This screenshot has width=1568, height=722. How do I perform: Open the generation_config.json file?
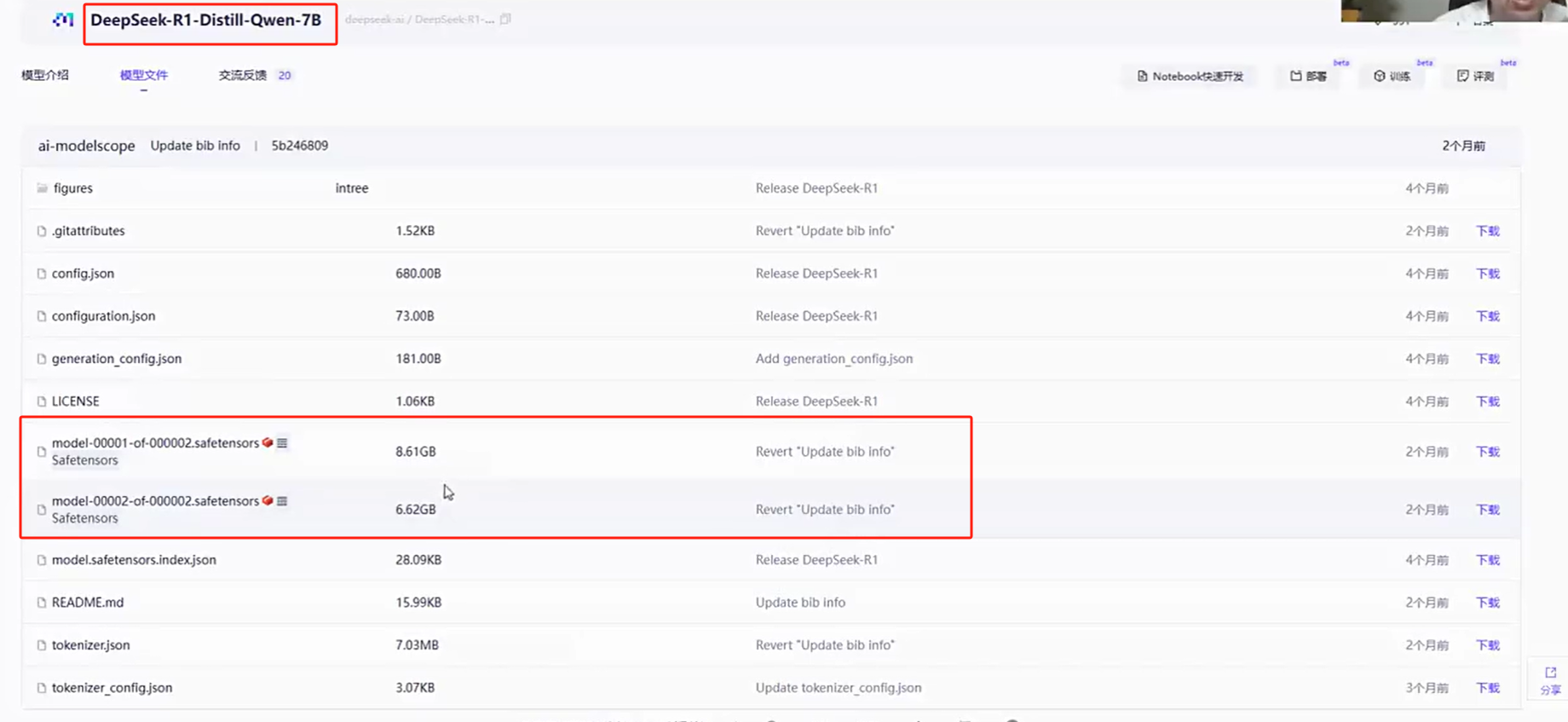(x=117, y=359)
